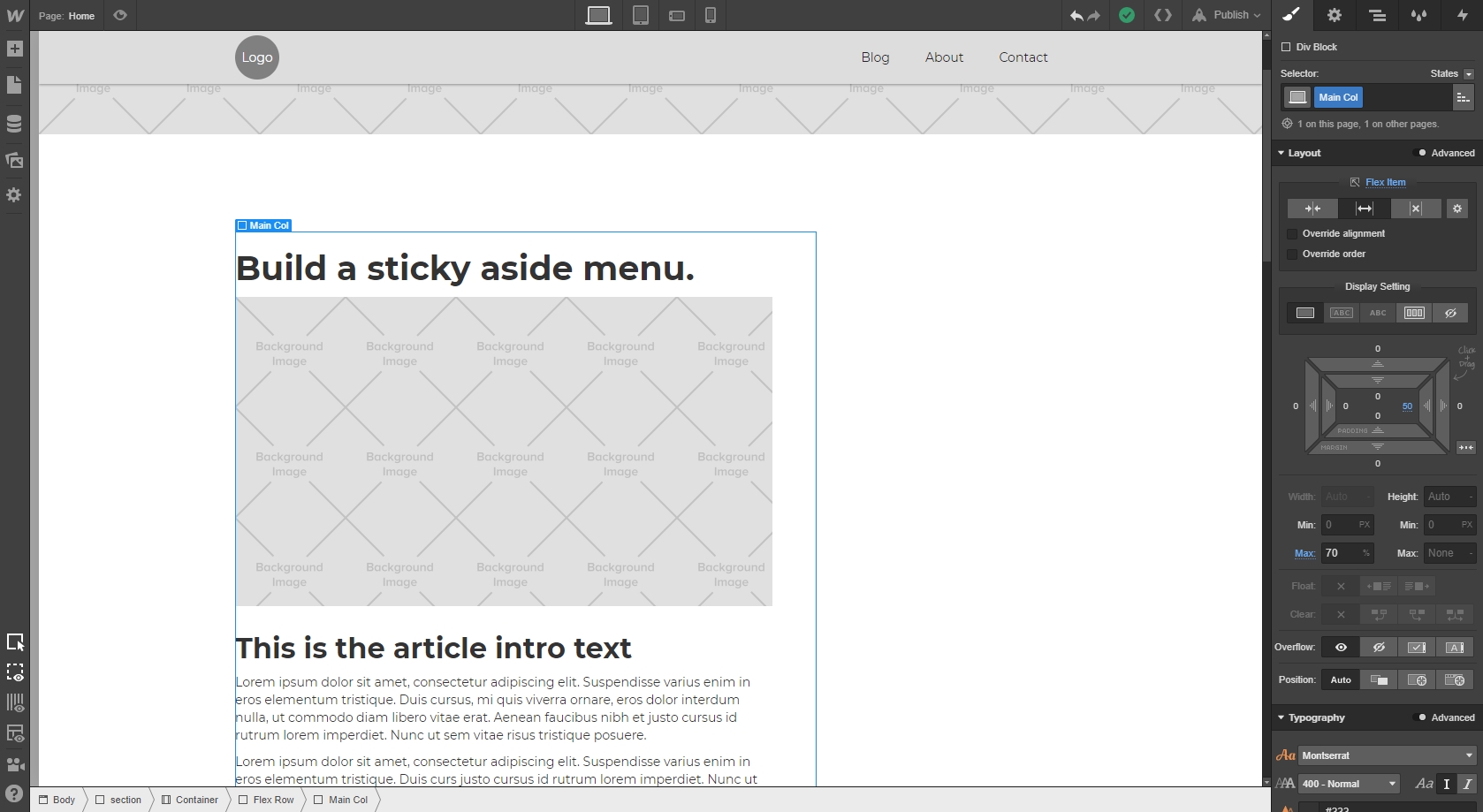Open custom flex sizing gear
This screenshot has height=812, width=1483.
point(1456,209)
